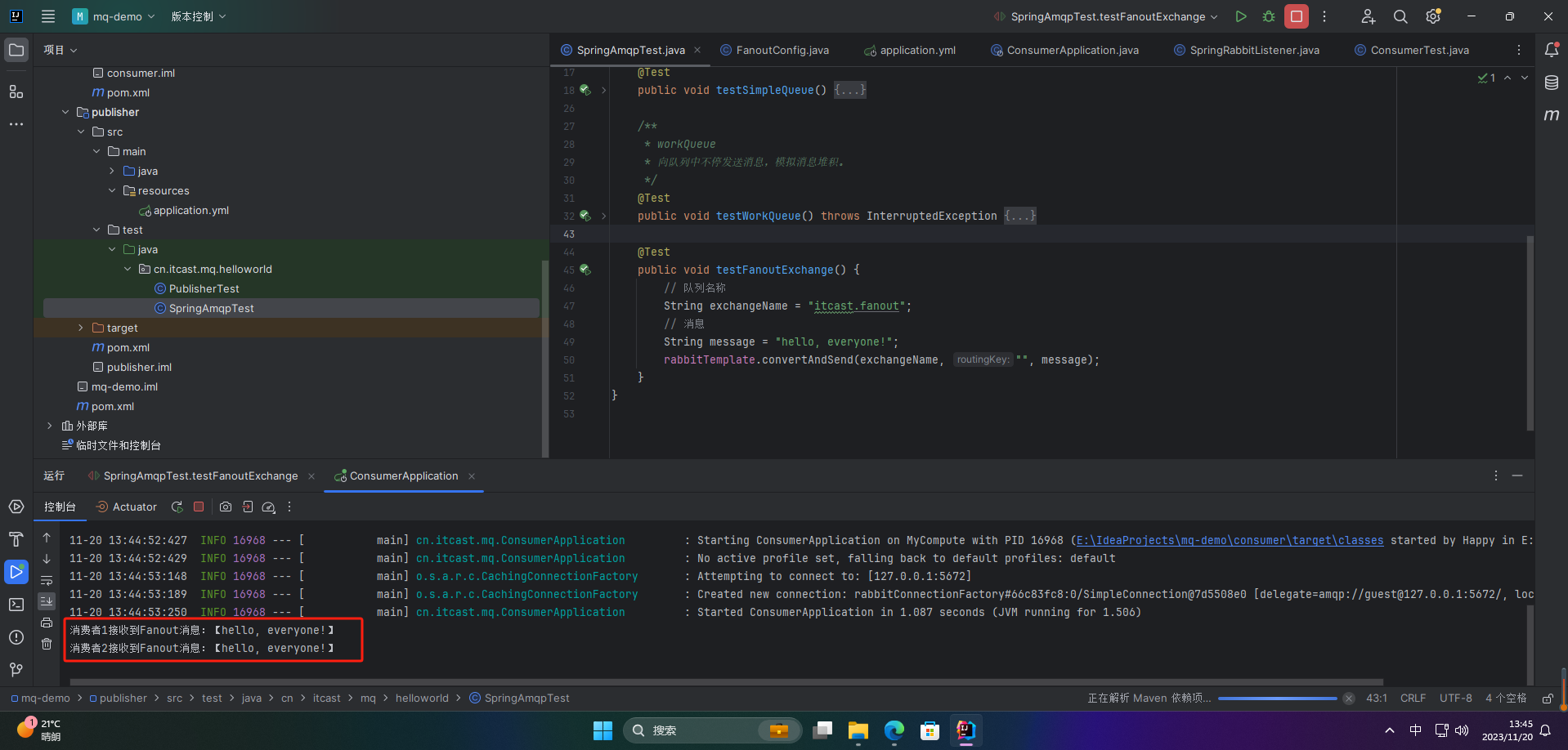The width and height of the screenshot is (1568, 750).
Task: Open the Structure tool window icon
Action: tap(16, 92)
